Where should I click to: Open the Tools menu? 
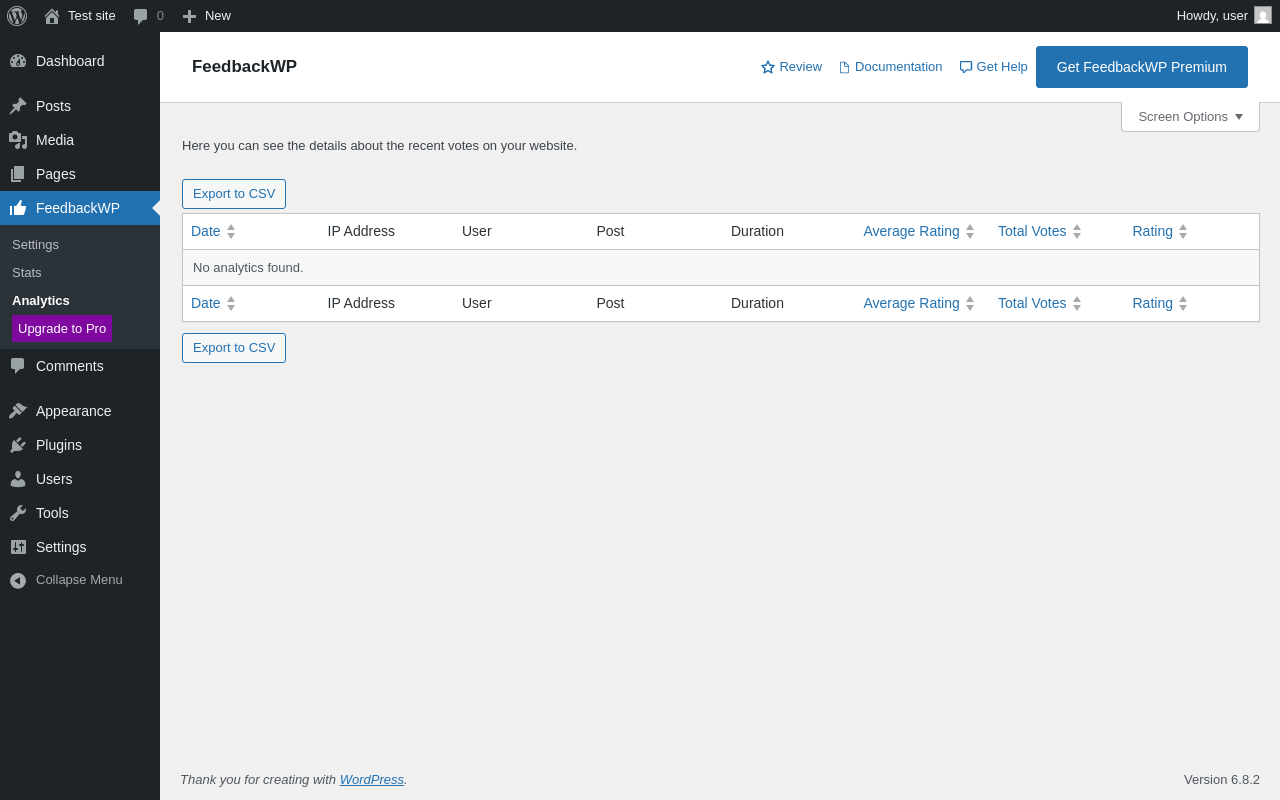(x=80, y=513)
